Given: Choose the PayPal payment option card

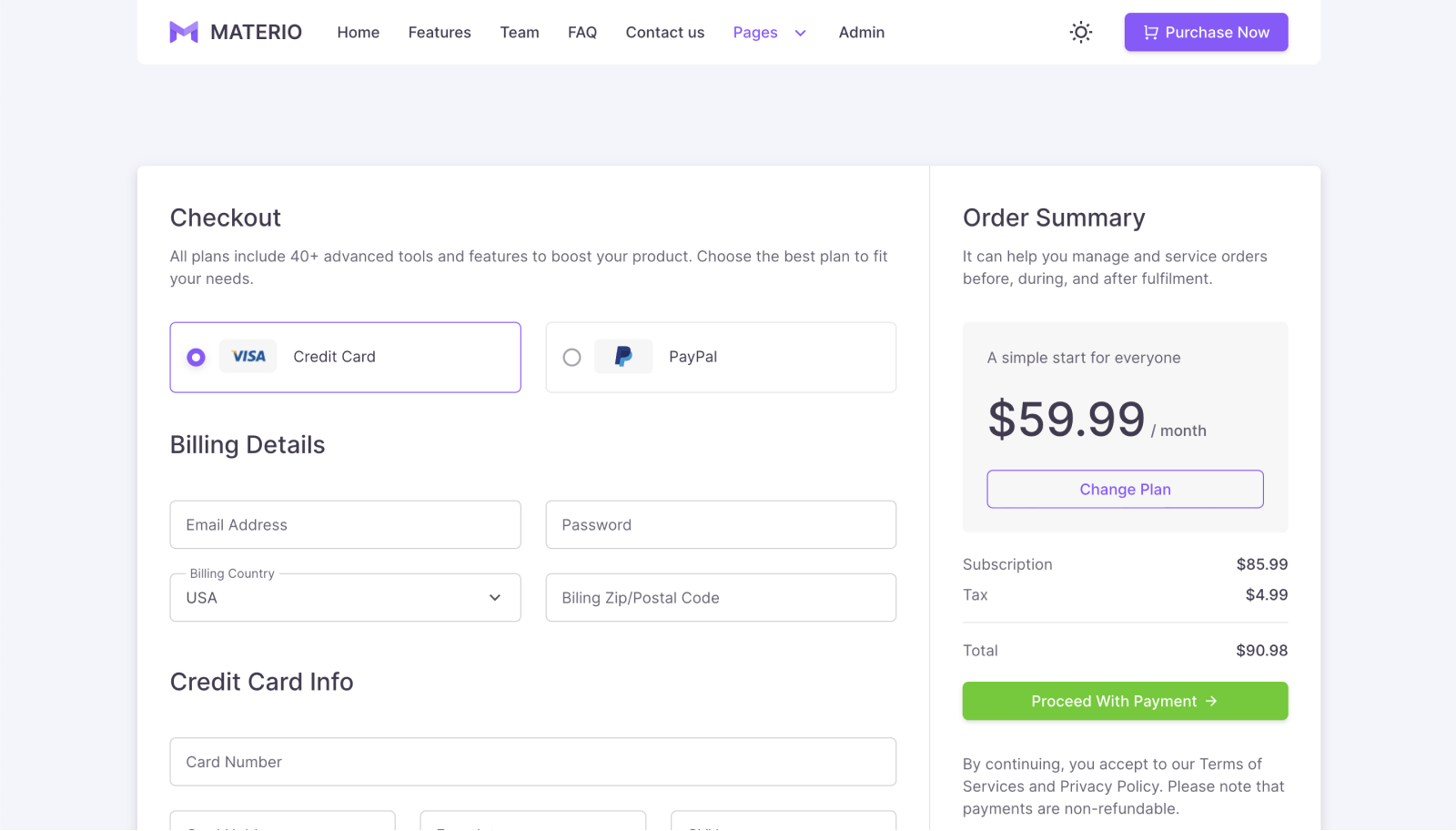Looking at the screenshot, I should [721, 358].
